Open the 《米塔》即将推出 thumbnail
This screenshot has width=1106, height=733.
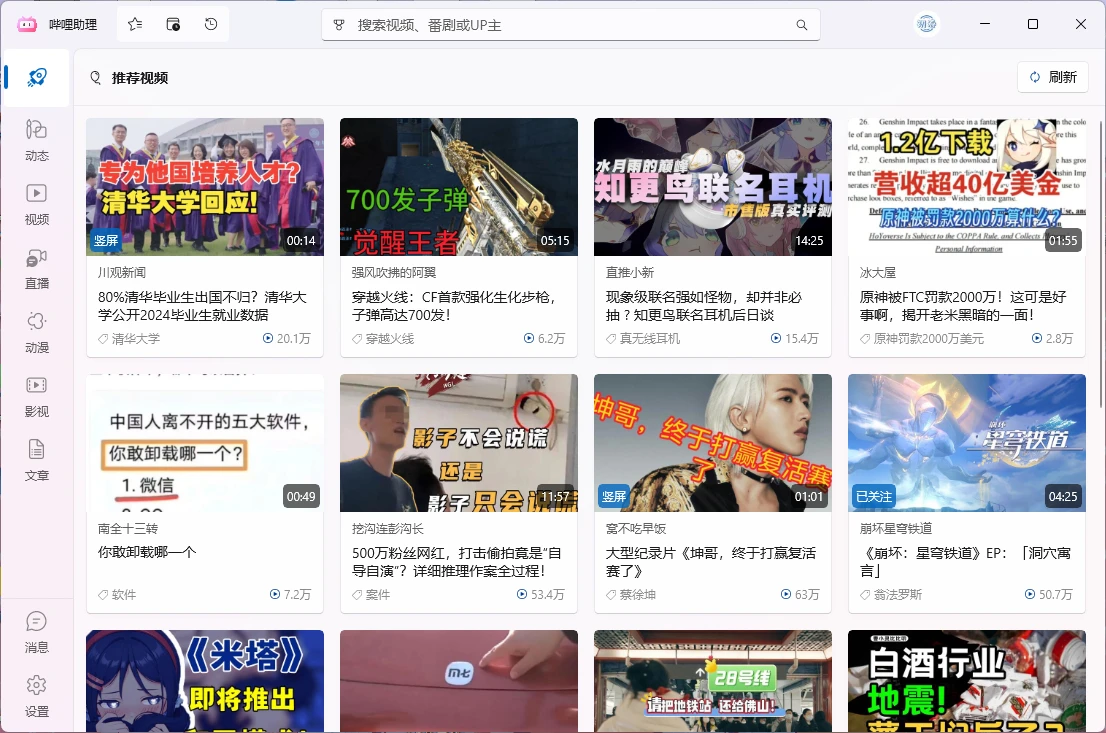[x=205, y=681]
